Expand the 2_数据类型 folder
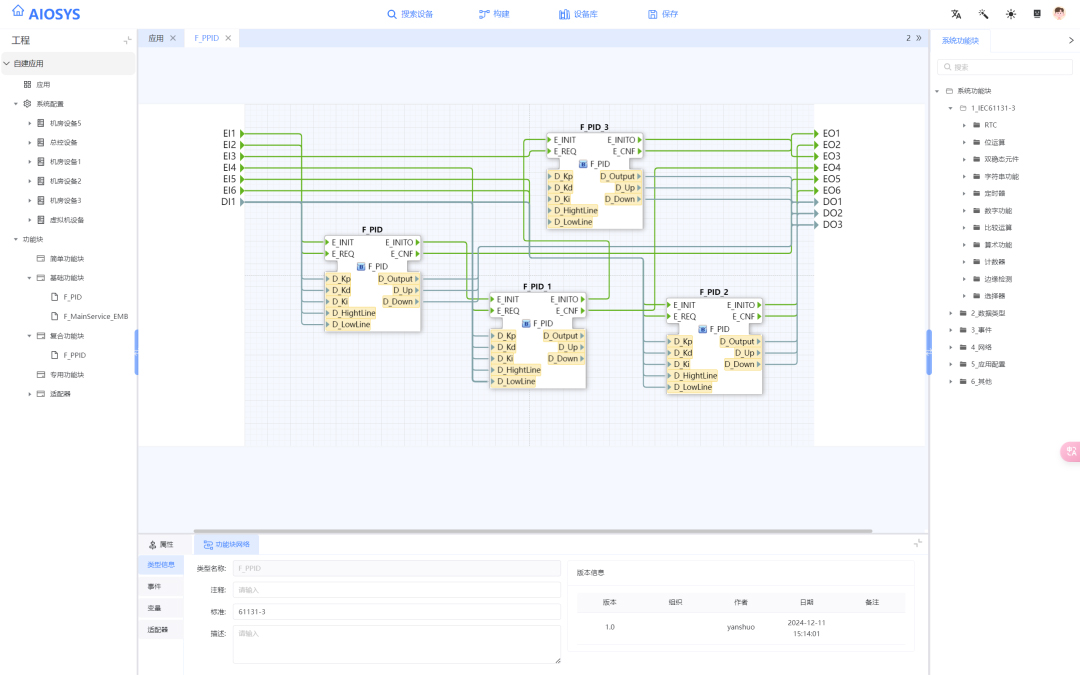Viewport: 1080px width, 675px height. pyautogui.click(x=951, y=313)
